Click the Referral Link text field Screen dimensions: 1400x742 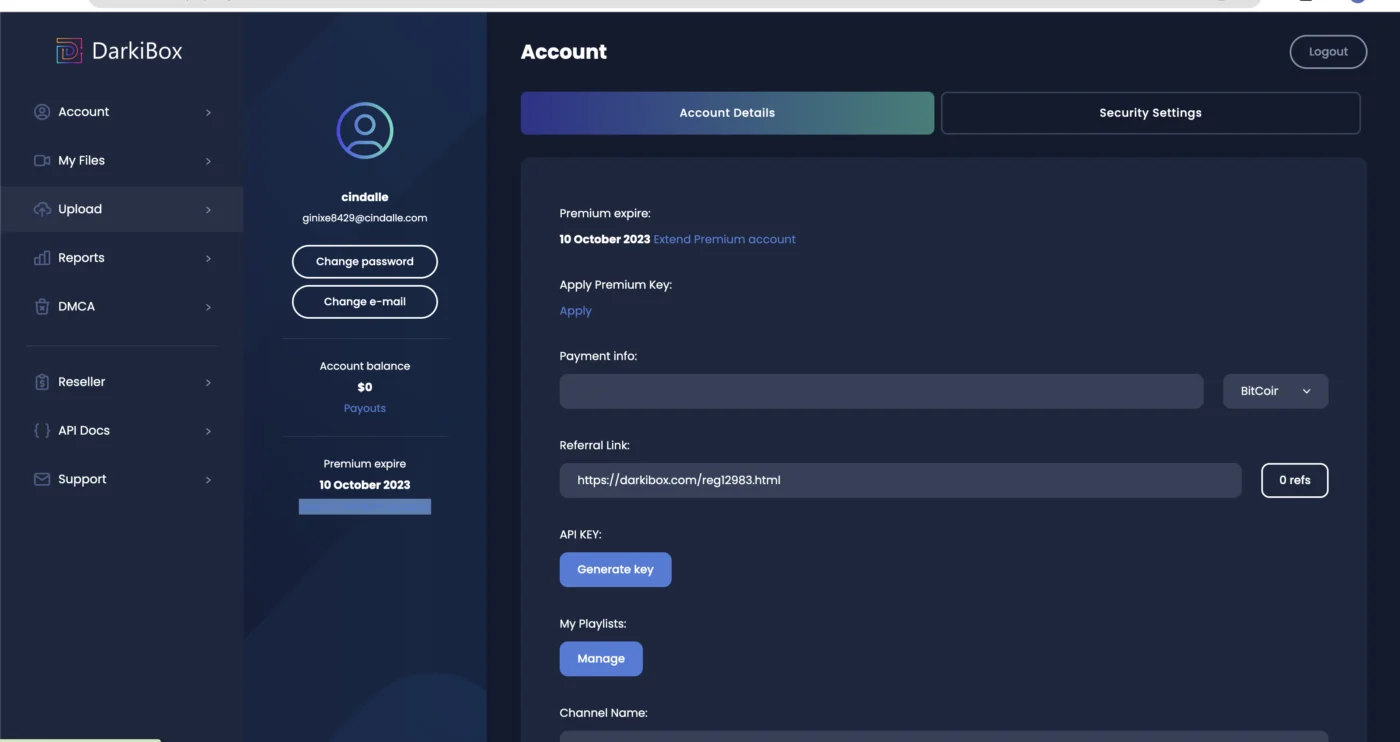pyautogui.click(x=900, y=480)
